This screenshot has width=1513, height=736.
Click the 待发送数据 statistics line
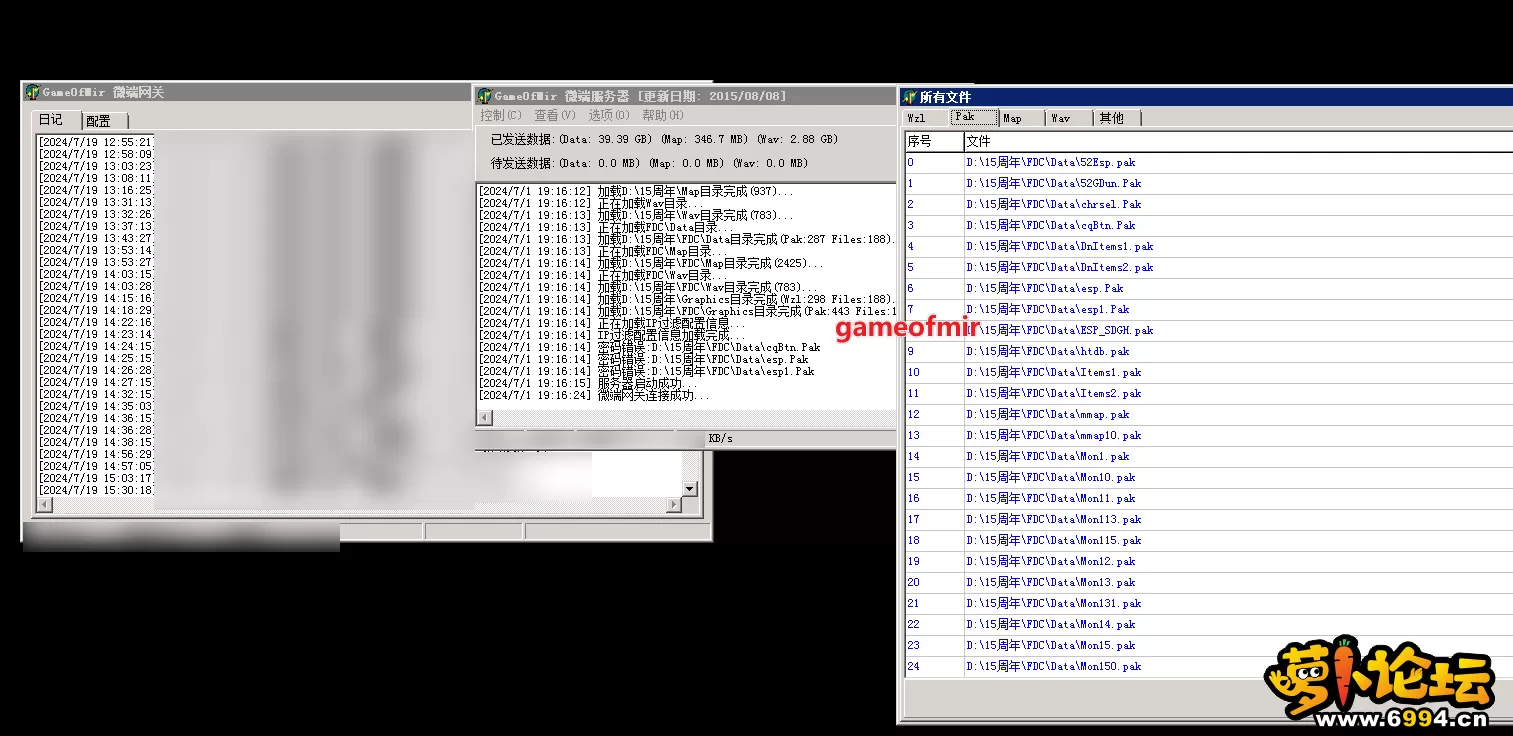649,163
